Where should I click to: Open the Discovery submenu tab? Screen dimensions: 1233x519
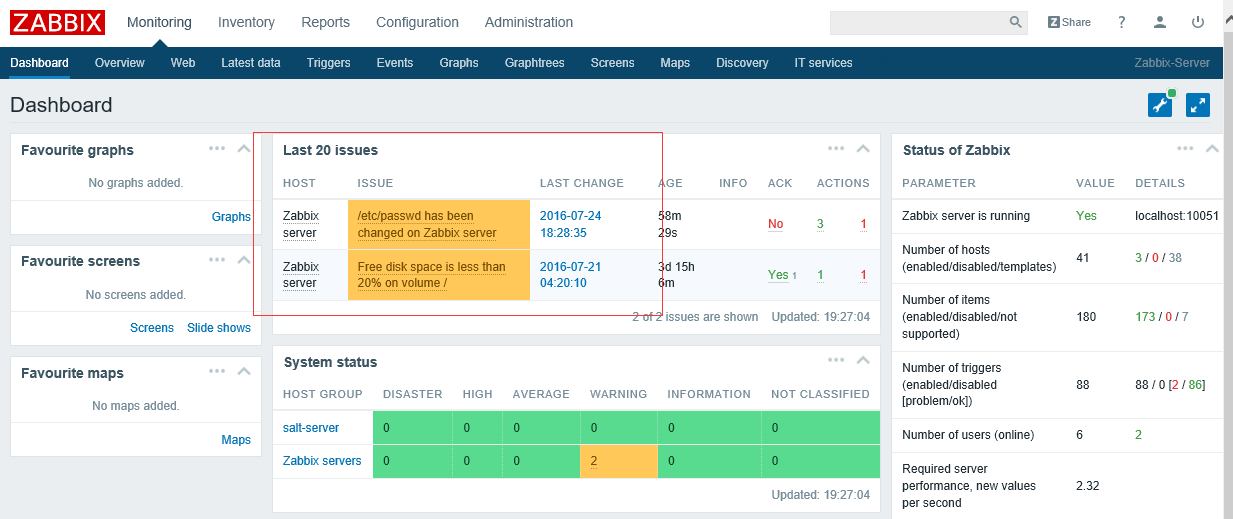coord(742,62)
